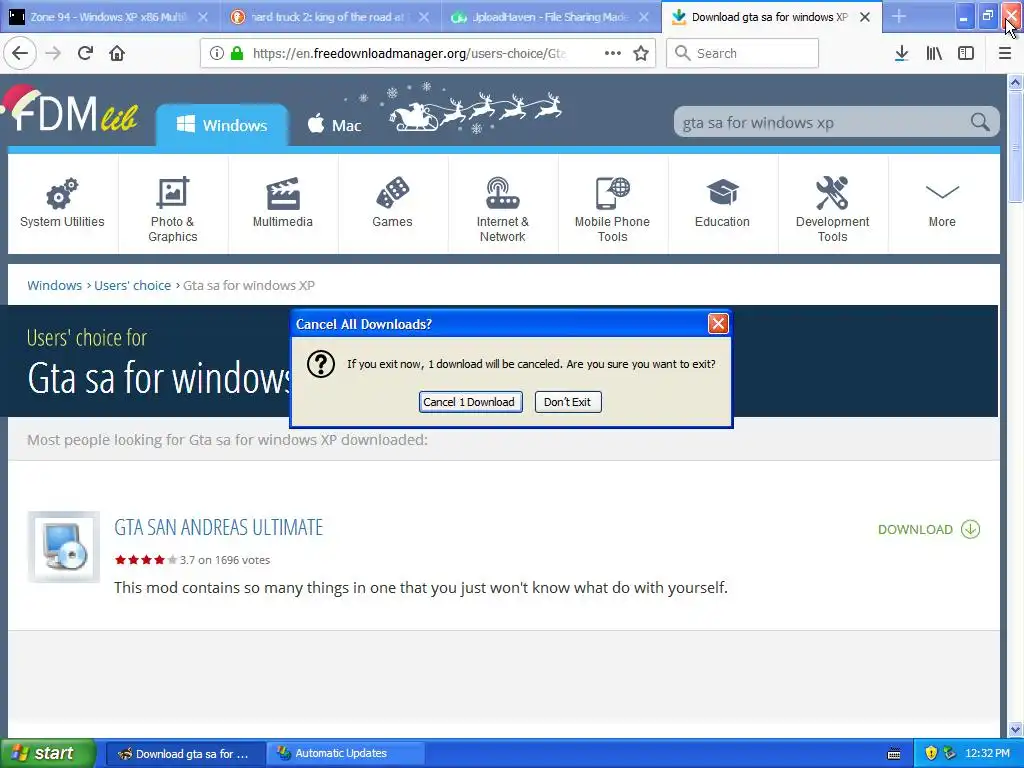The width and height of the screenshot is (1024, 768).
Task: Click the 3.7 star rating
Action: (x=146, y=560)
